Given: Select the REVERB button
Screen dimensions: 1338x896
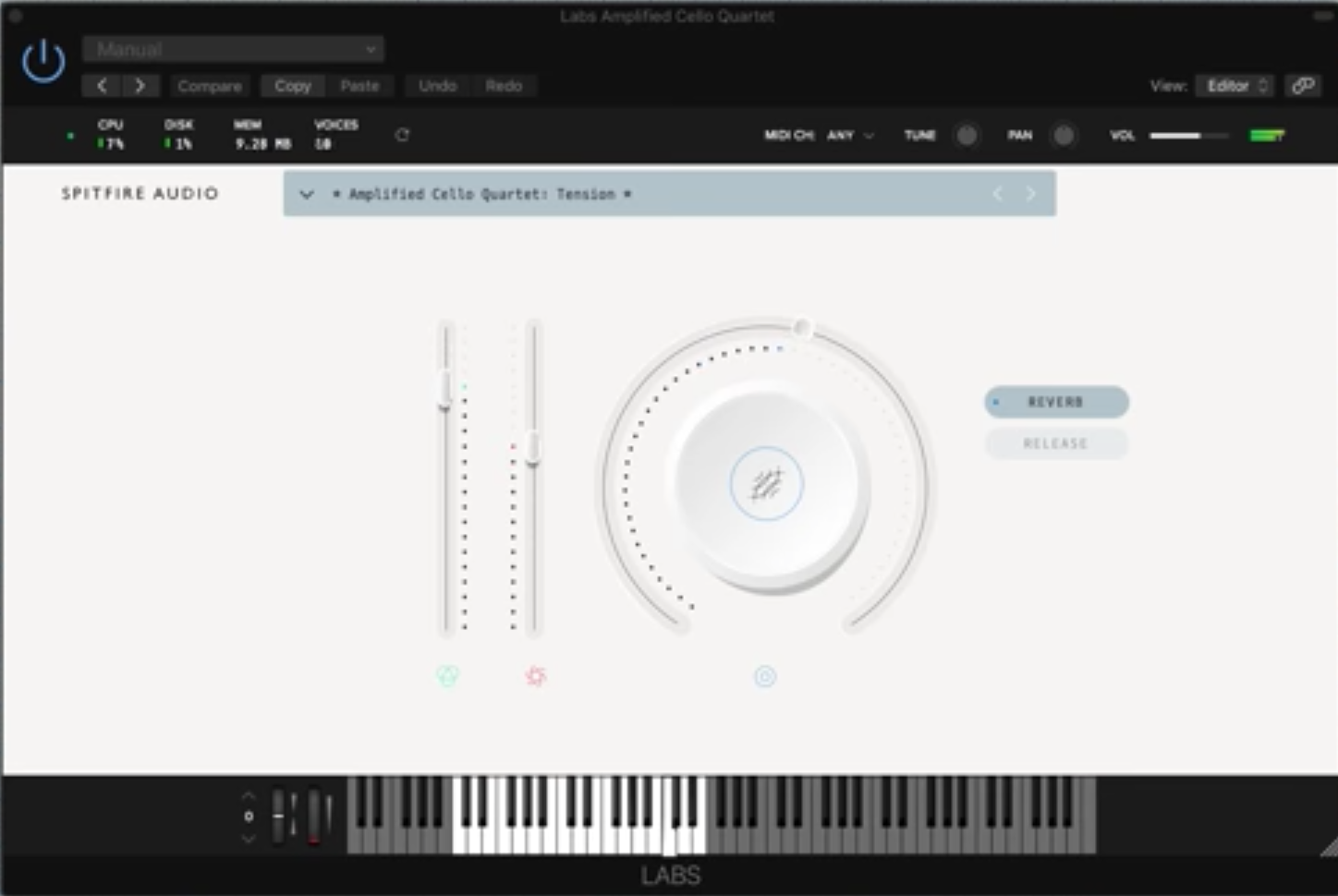Looking at the screenshot, I should (x=1056, y=402).
